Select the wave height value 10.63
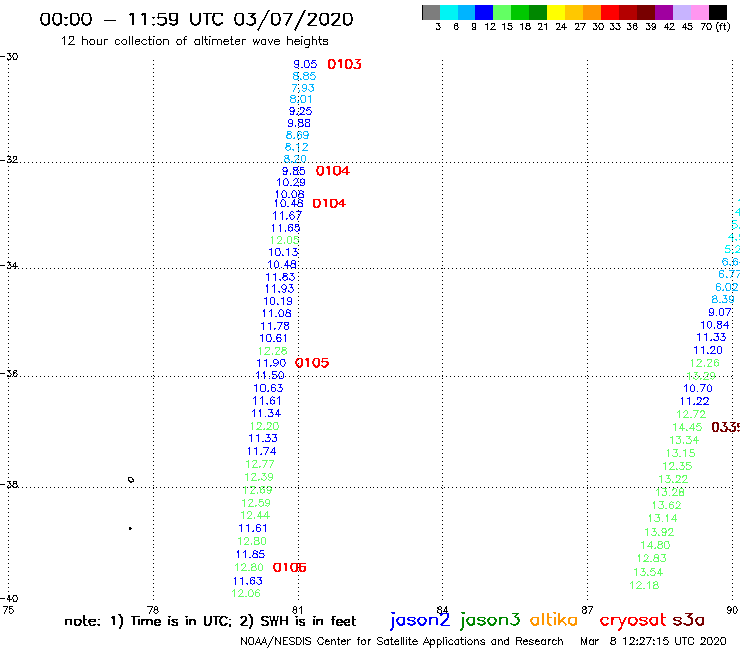Image resolution: width=740 pixels, height=650 pixels. (x=268, y=388)
